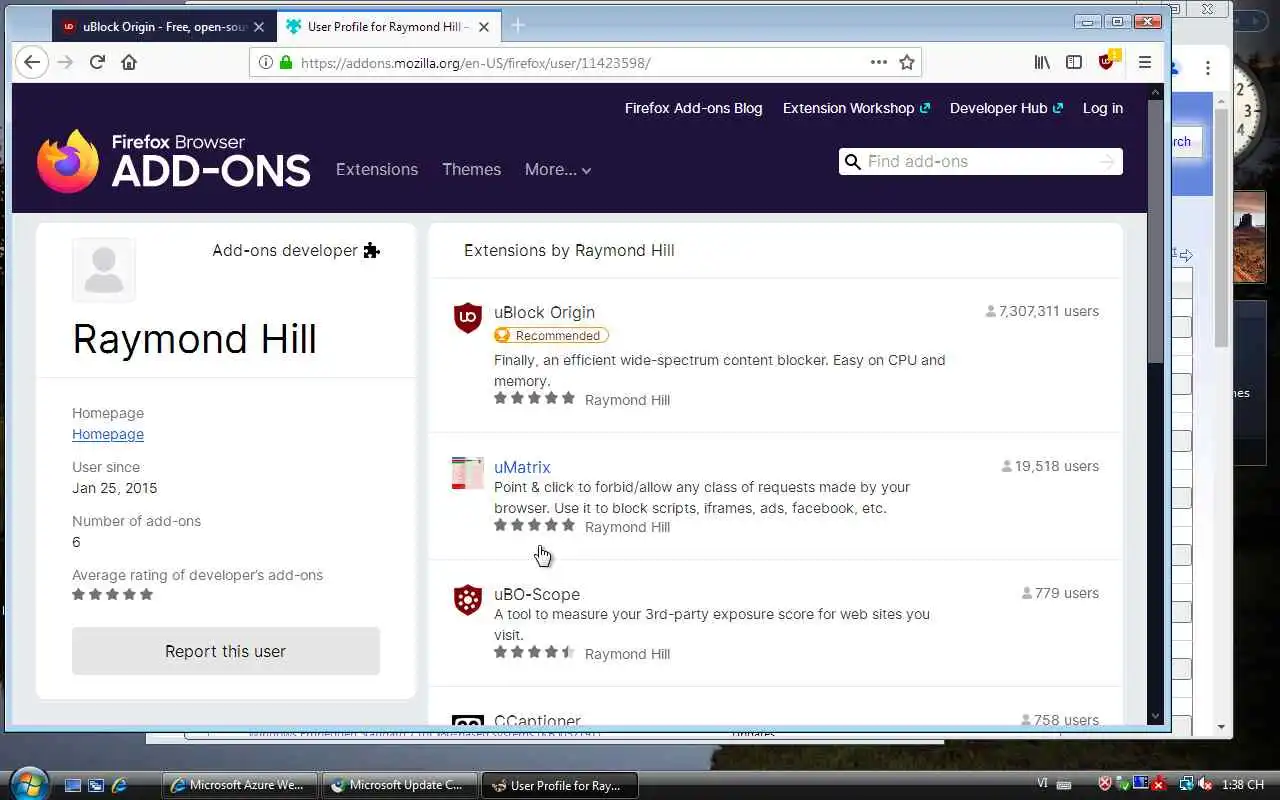Click Show Desktop quick launch icon

pos(73,785)
